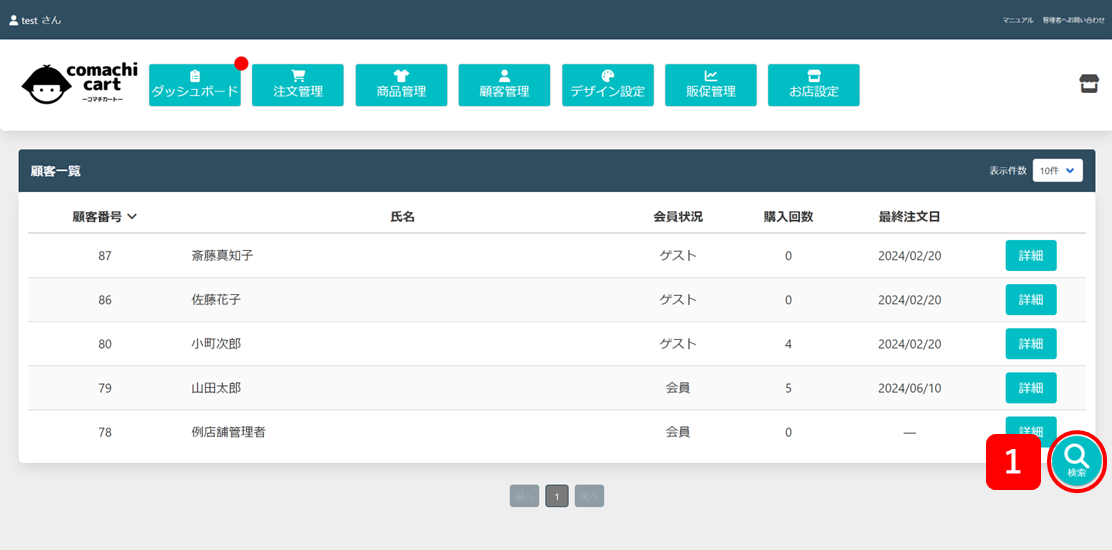Open 詳細 for 山田太郎
This screenshot has height=550, width=1112.
(x=1030, y=388)
